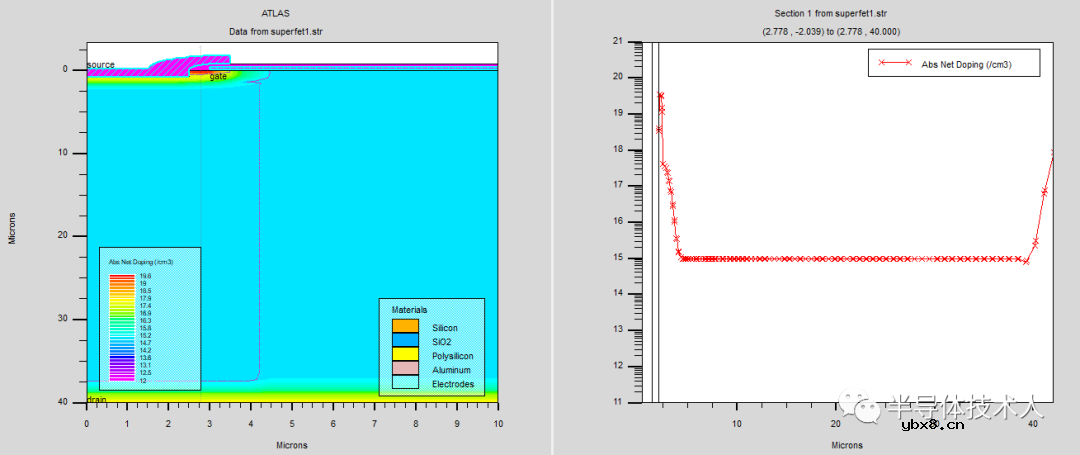Image resolution: width=1080 pixels, height=455 pixels.
Task: Click the 'Section 1 from superfet1.str' title
Action: (833, 13)
